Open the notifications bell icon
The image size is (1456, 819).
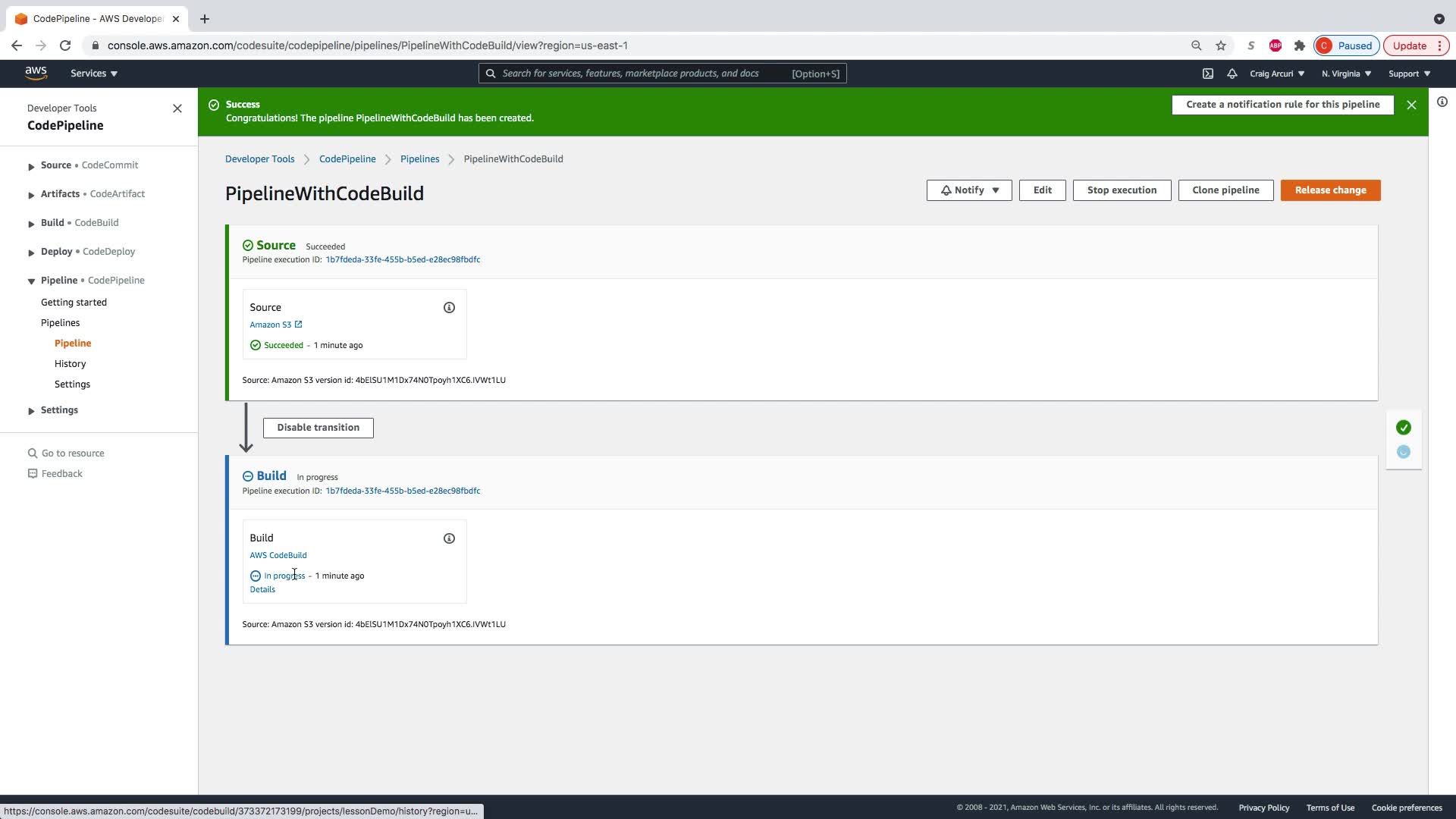point(1232,74)
